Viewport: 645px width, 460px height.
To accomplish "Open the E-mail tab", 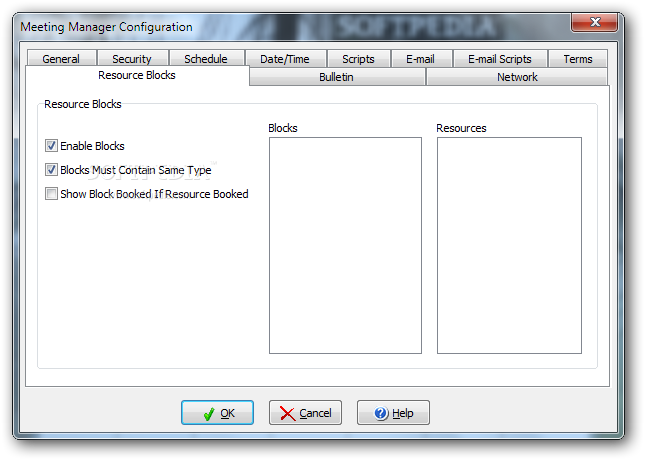I will tap(420, 58).
